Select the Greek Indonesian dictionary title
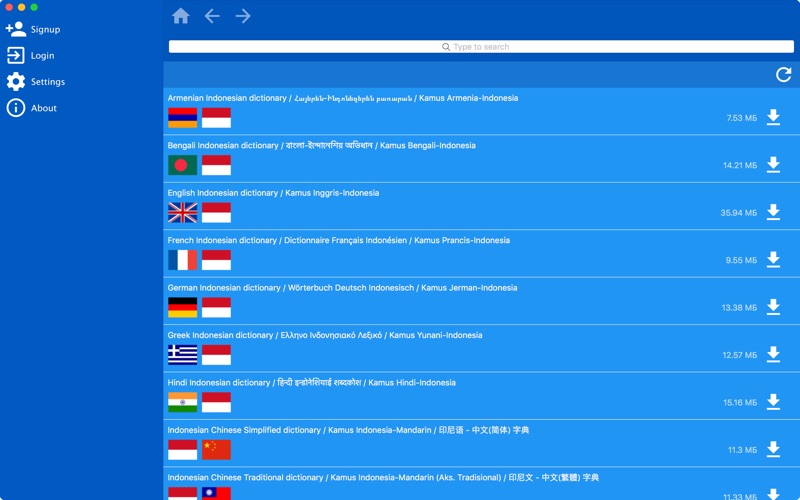Image resolution: width=800 pixels, height=500 pixels. pyautogui.click(x=325, y=335)
